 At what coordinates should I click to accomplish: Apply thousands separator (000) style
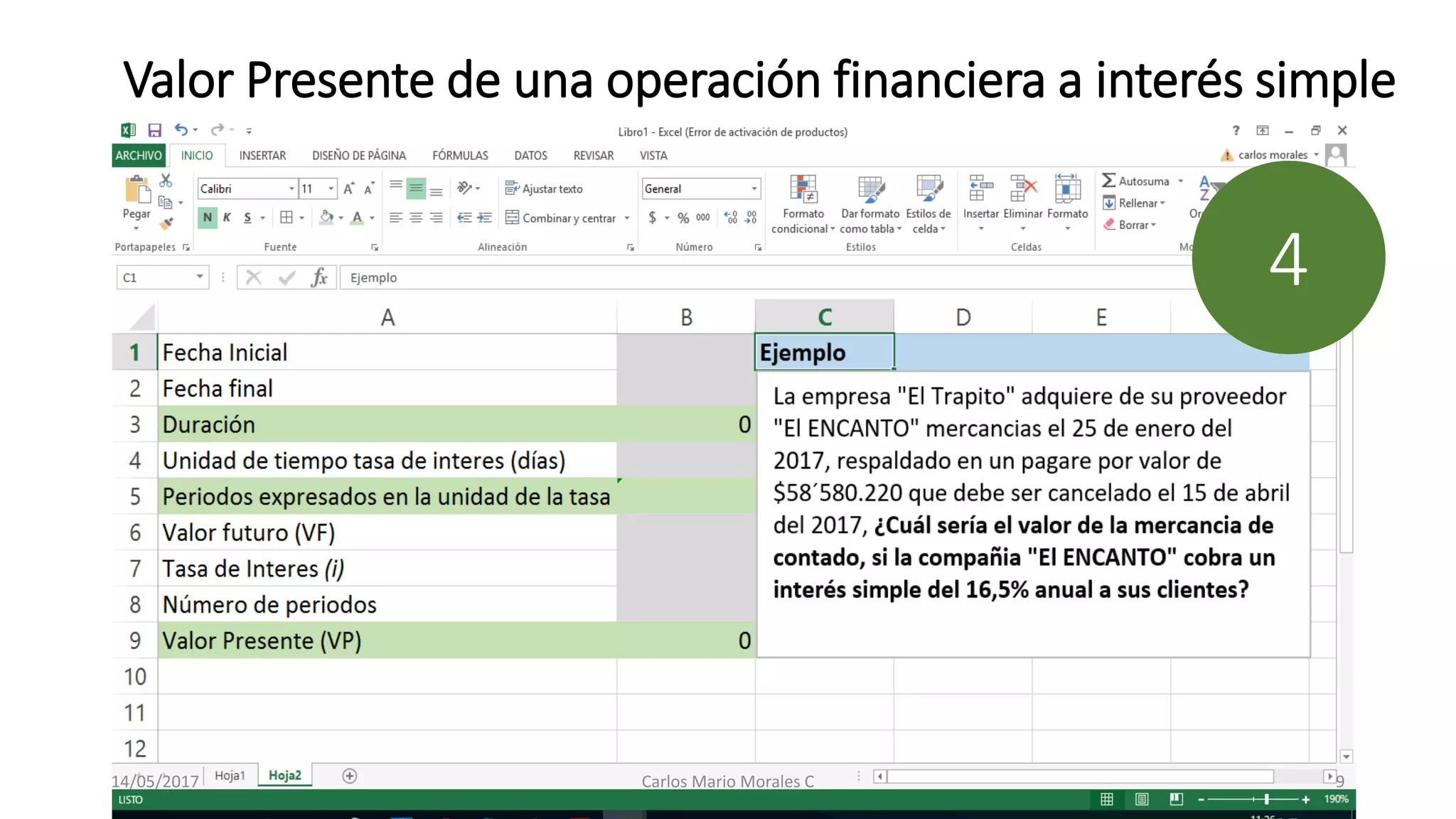703,218
